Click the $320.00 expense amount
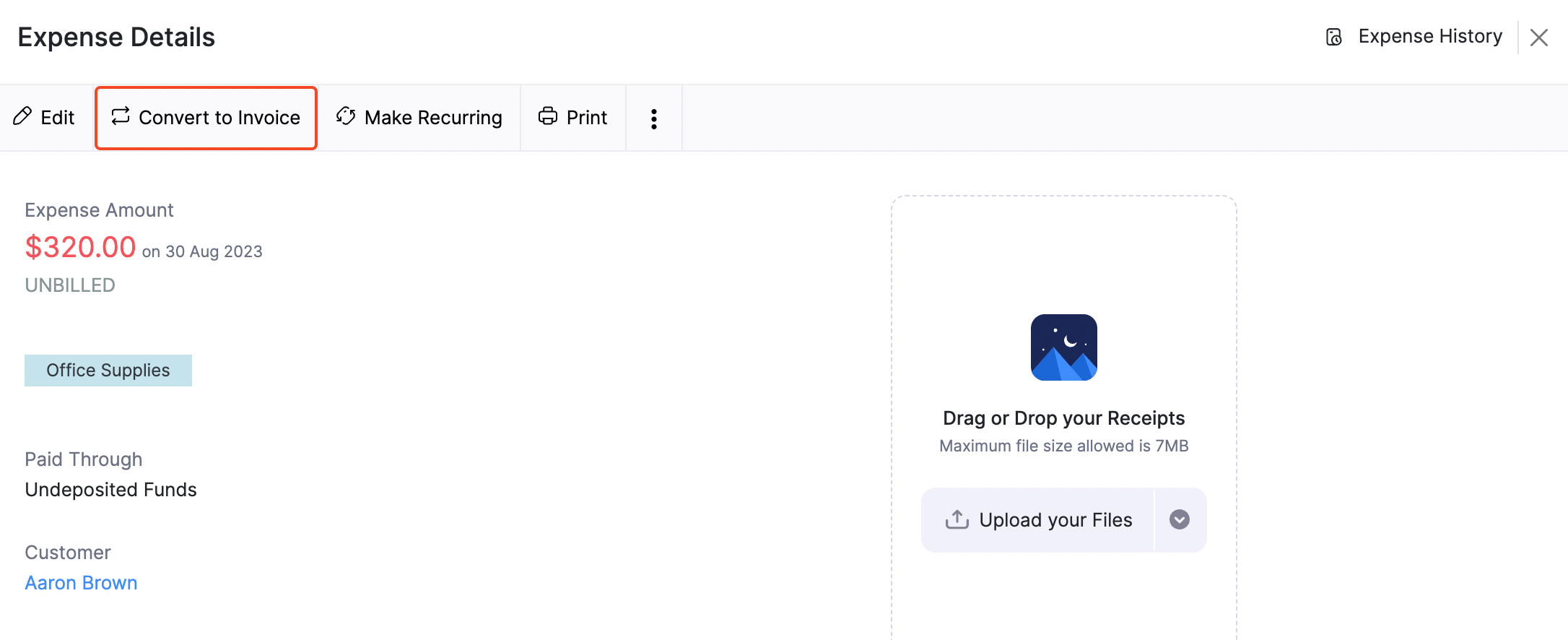This screenshot has height=640, width=1568. pyautogui.click(x=80, y=247)
